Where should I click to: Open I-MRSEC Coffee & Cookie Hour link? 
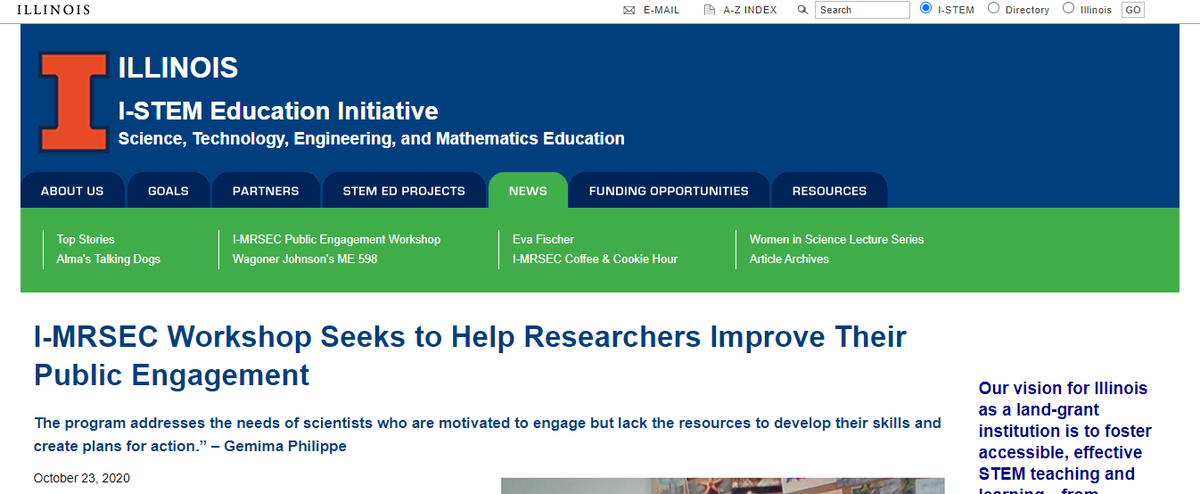click(595, 259)
